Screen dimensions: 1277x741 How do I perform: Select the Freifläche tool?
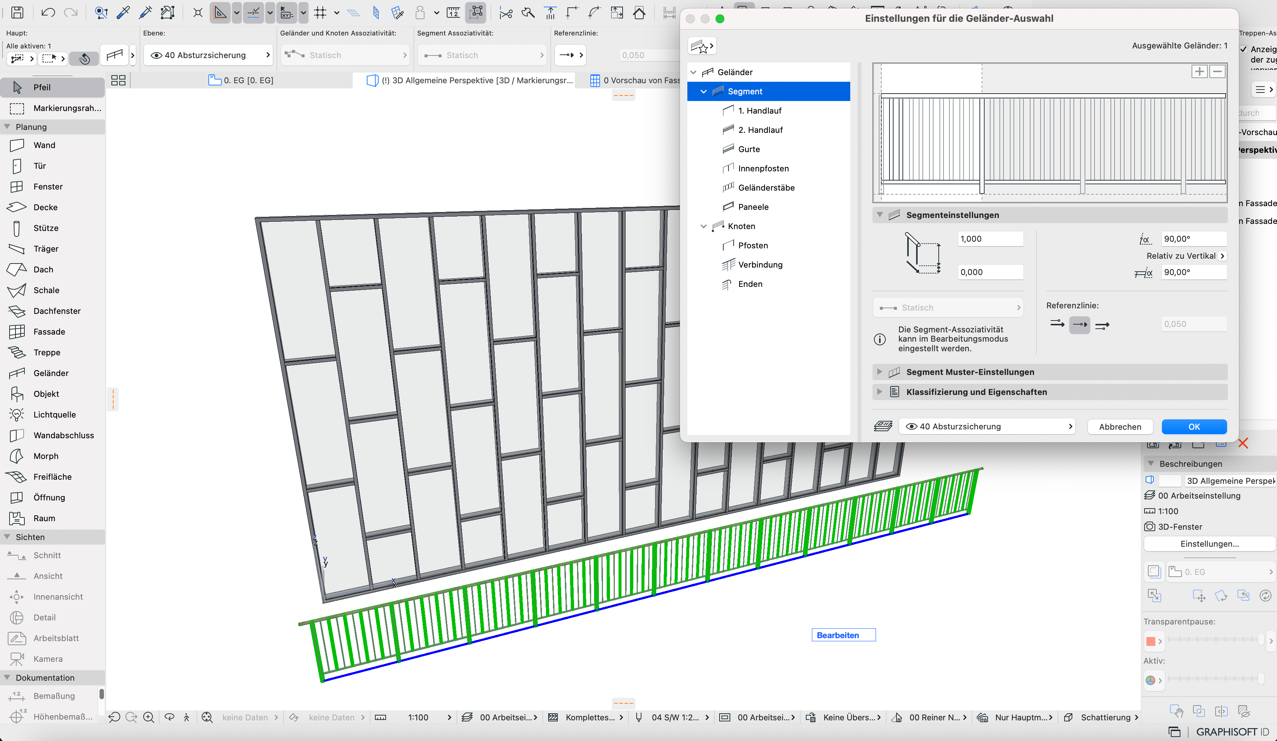52,477
